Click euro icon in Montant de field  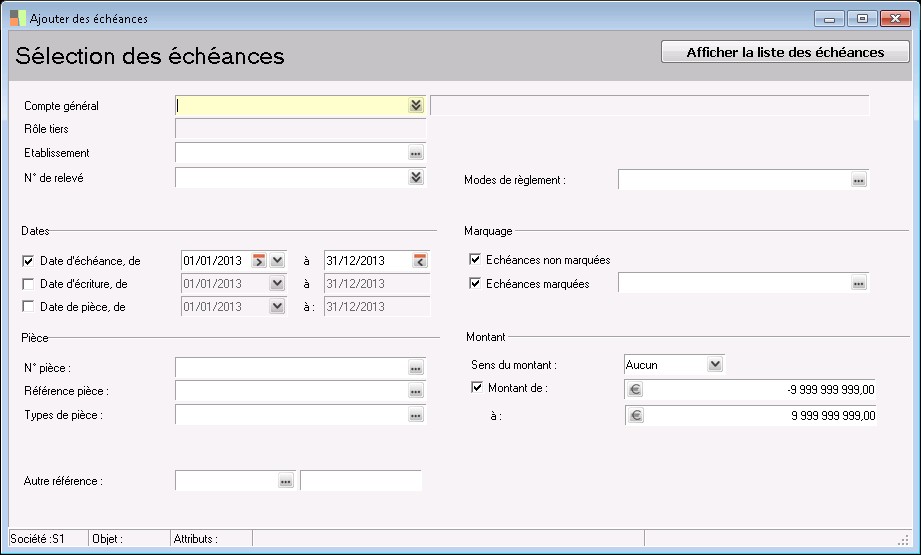[635, 389]
